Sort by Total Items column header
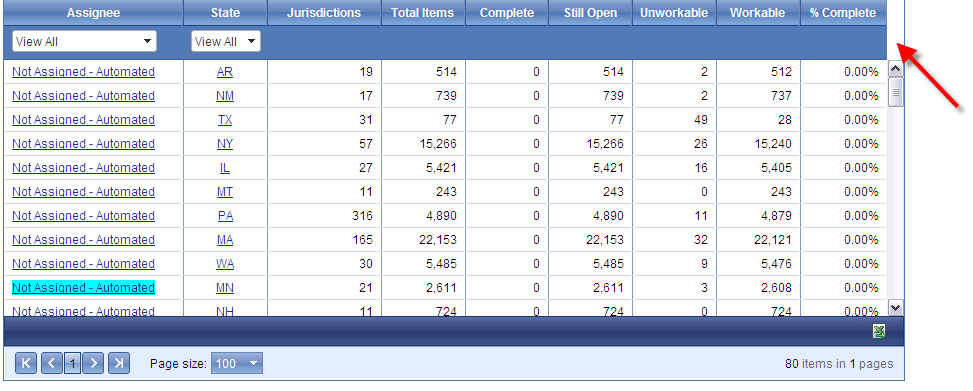973x391 pixels. (423, 12)
